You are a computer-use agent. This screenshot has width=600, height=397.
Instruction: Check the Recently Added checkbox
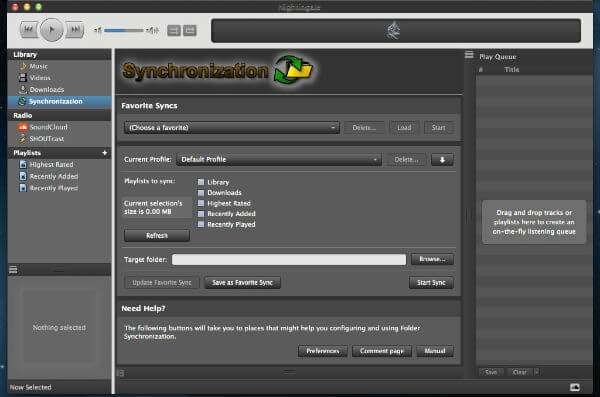(201, 214)
